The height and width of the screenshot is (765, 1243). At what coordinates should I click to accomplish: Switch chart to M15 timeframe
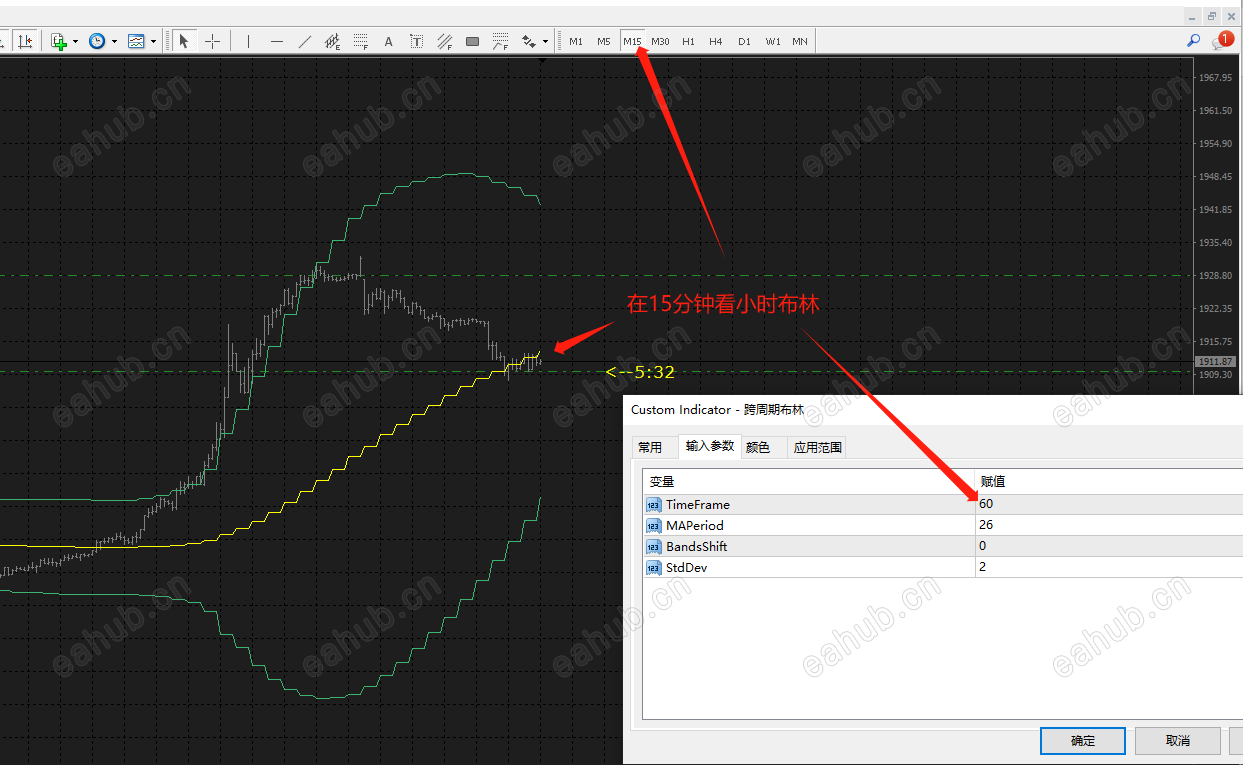tap(632, 41)
